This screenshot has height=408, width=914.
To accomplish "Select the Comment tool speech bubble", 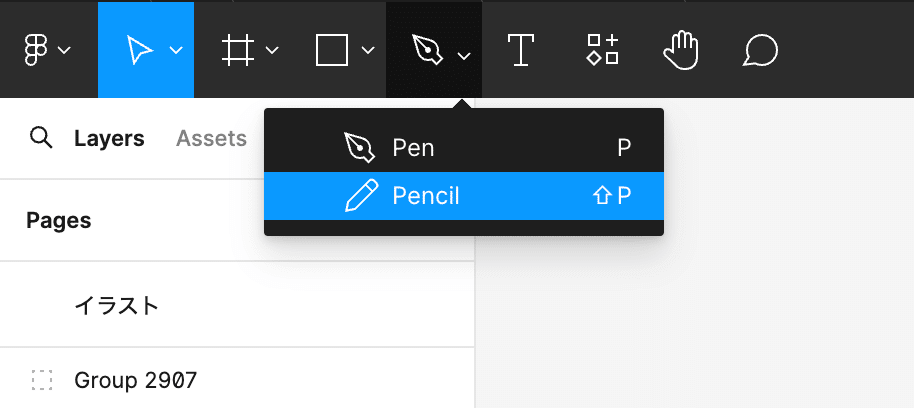I will coord(760,51).
